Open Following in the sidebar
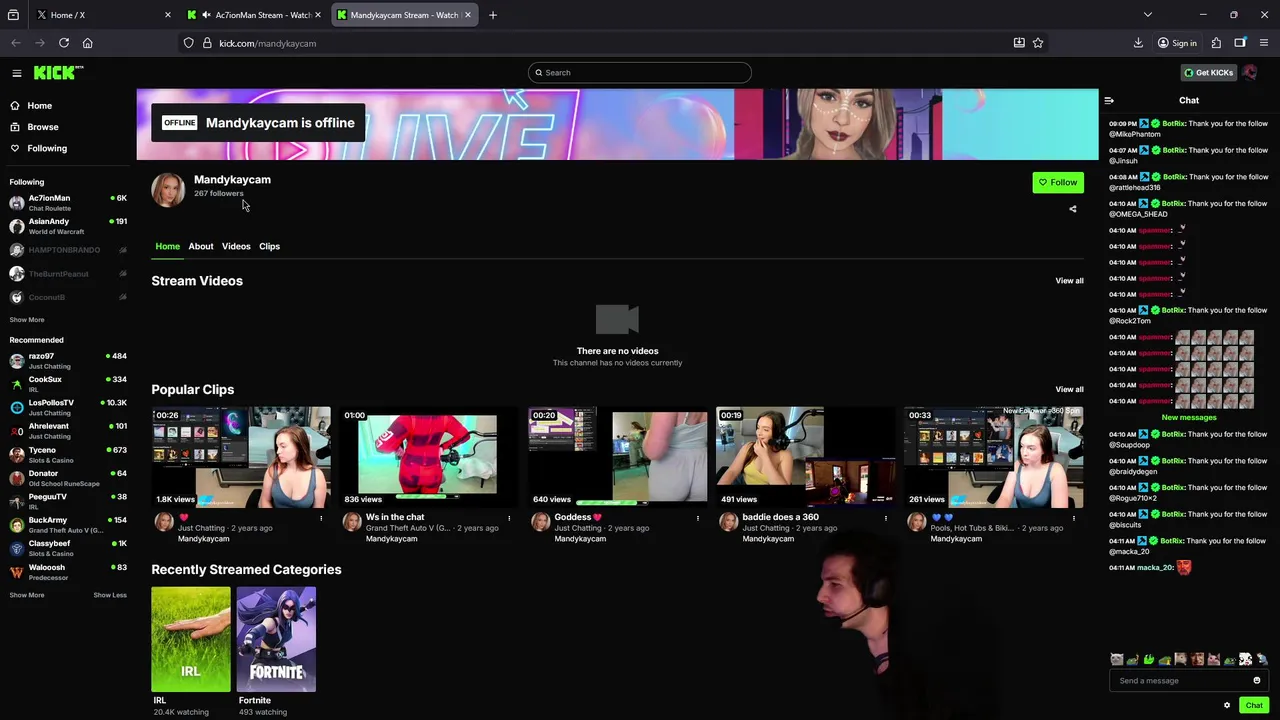The width and height of the screenshot is (1280, 720). (x=47, y=148)
